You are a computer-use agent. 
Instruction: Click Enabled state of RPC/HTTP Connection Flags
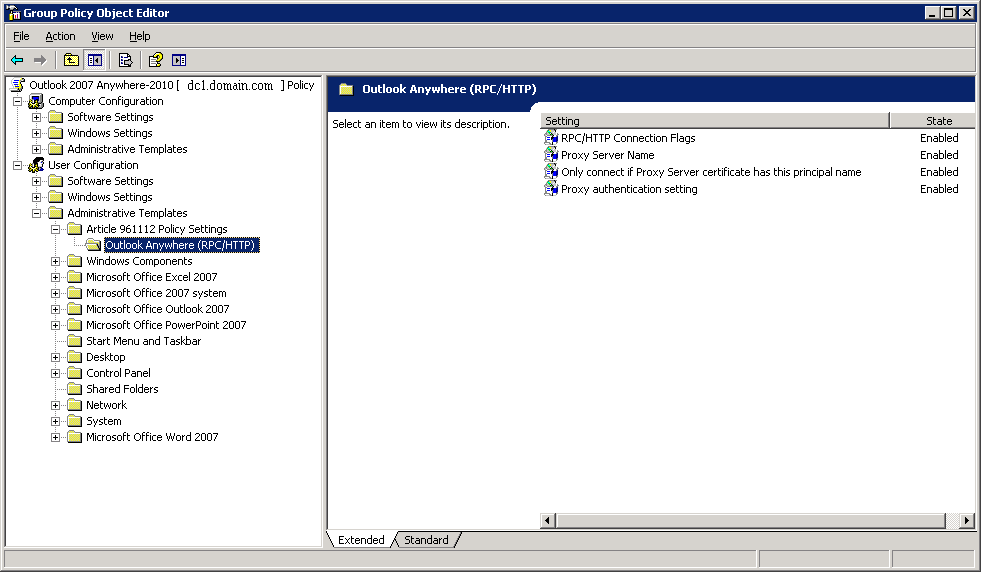[938, 138]
